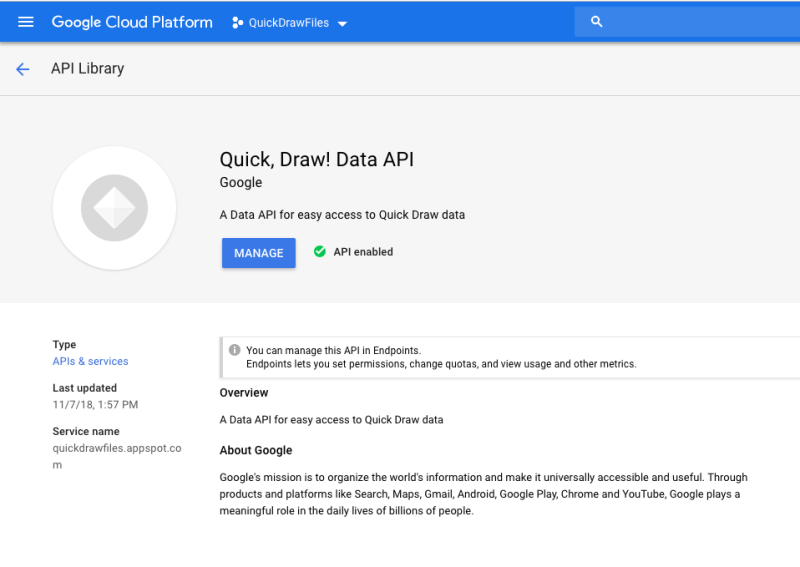The height and width of the screenshot is (567, 800).
Task: Click the Overview heading
Action: (244, 392)
